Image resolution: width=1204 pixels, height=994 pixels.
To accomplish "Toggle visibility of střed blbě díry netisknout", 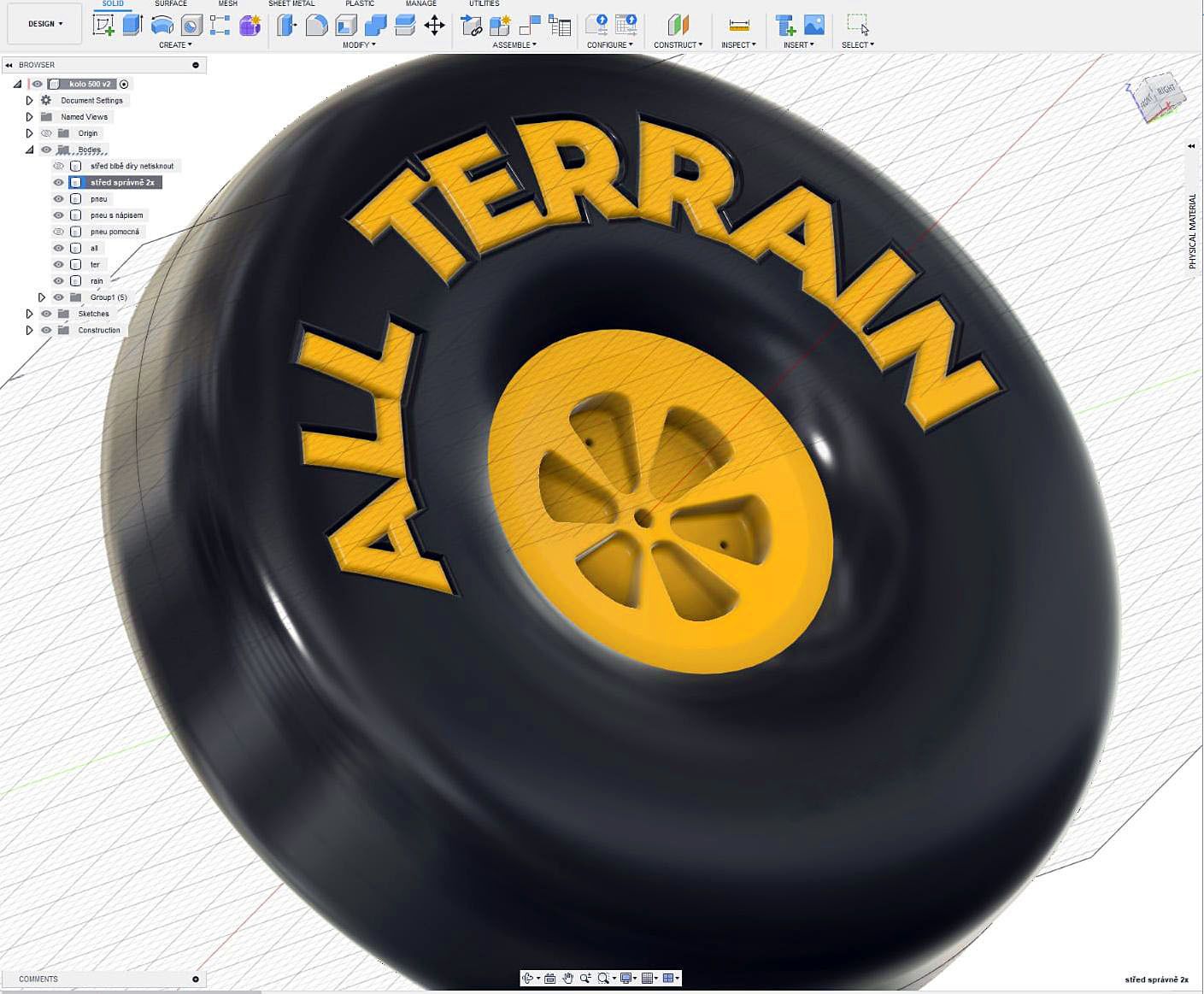I will click(x=58, y=166).
